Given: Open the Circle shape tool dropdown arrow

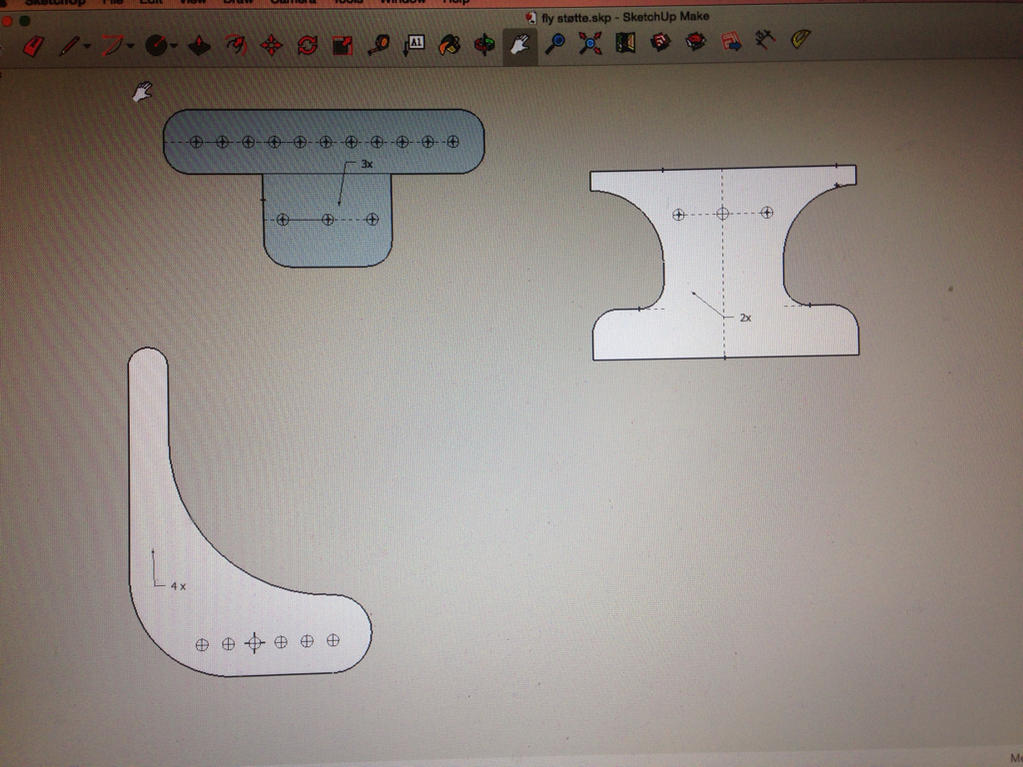Looking at the screenshot, I should tap(174, 46).
